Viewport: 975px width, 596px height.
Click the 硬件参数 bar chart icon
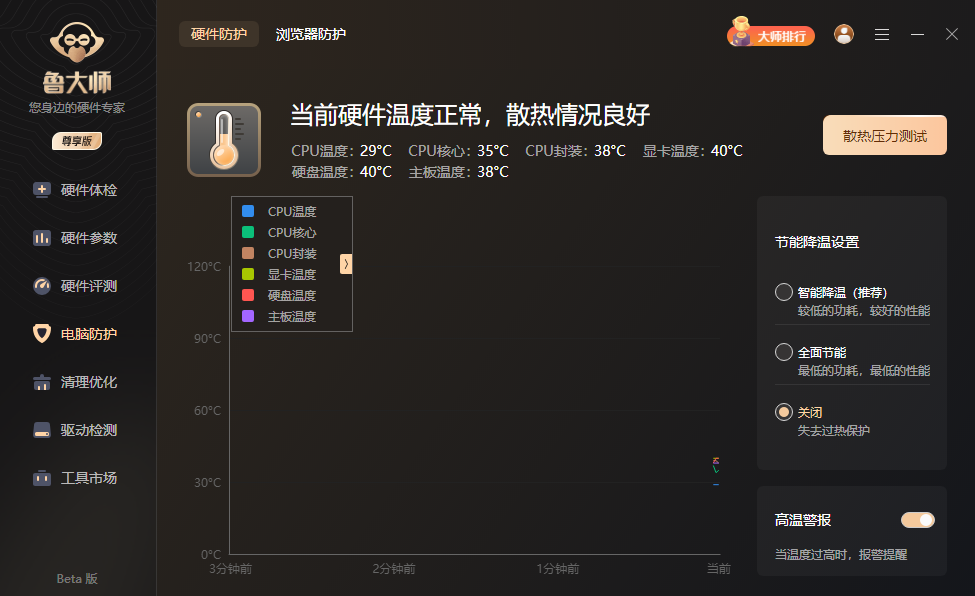42,238
